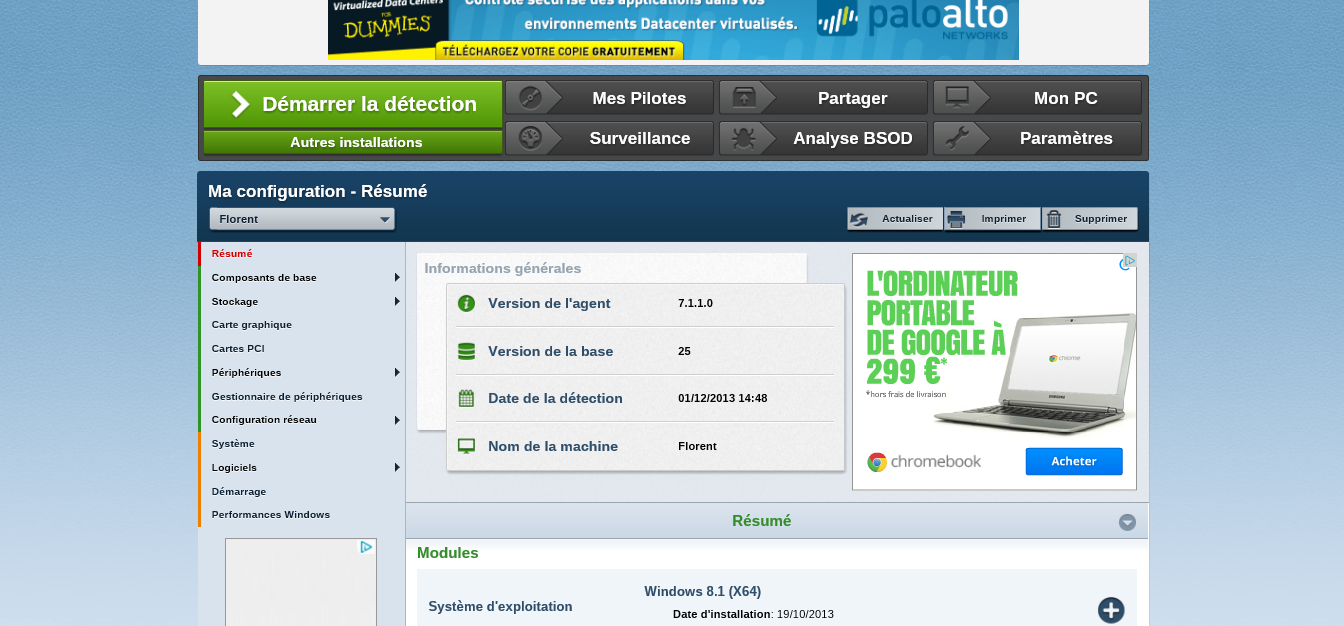Viewport: 1344px width, 626px height.
Task: Click the plus icon on Système d'exploitation row
Action: coord(1111,610)
